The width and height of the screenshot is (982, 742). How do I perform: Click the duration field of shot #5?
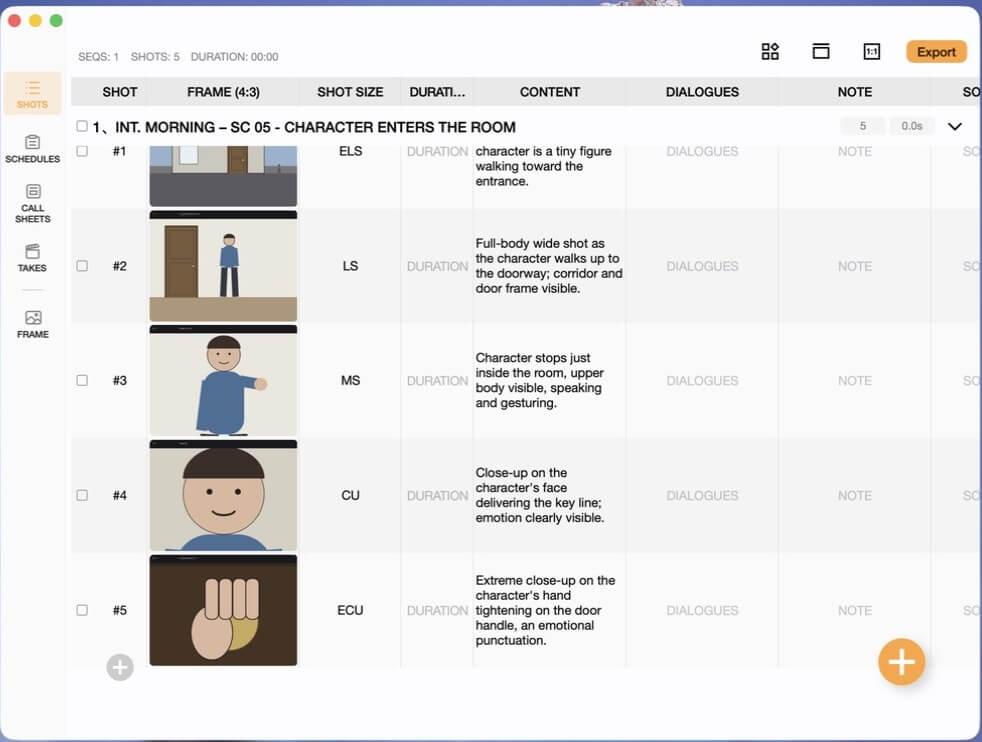coord(437,611)
